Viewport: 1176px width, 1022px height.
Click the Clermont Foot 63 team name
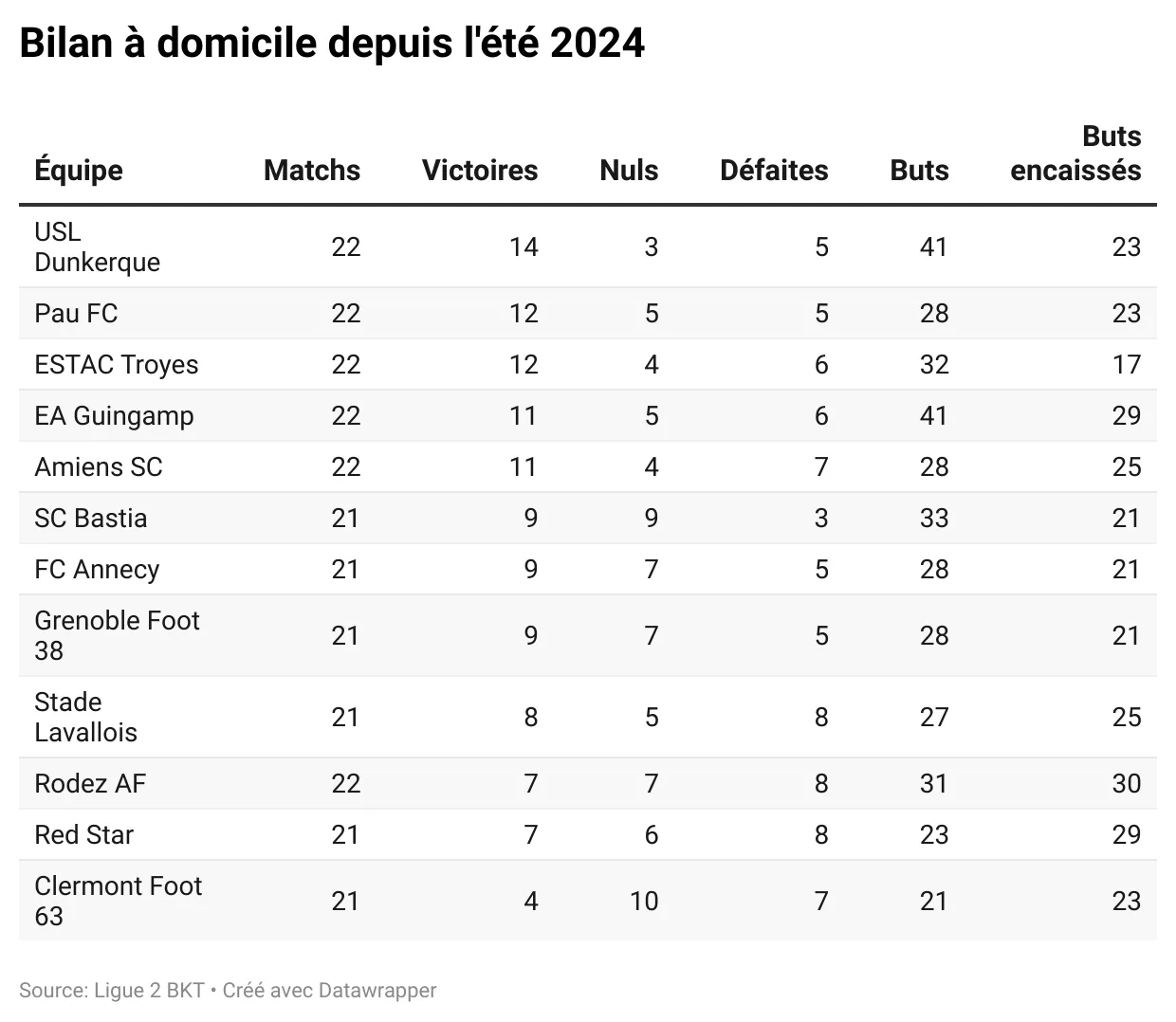point(118,901)
